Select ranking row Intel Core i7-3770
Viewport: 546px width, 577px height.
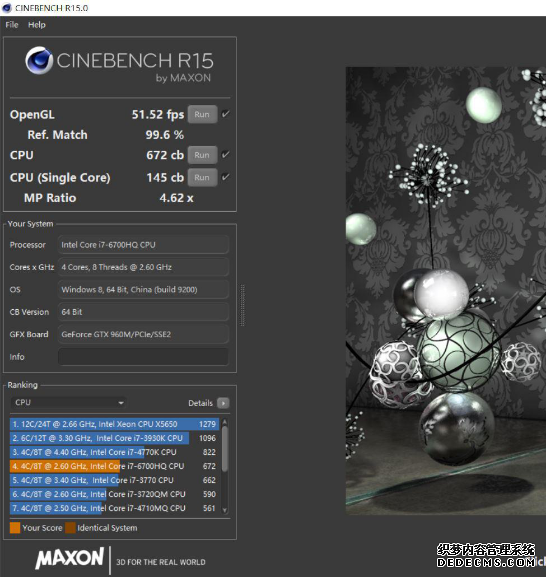pyautogui.click(x=114, y=480)
